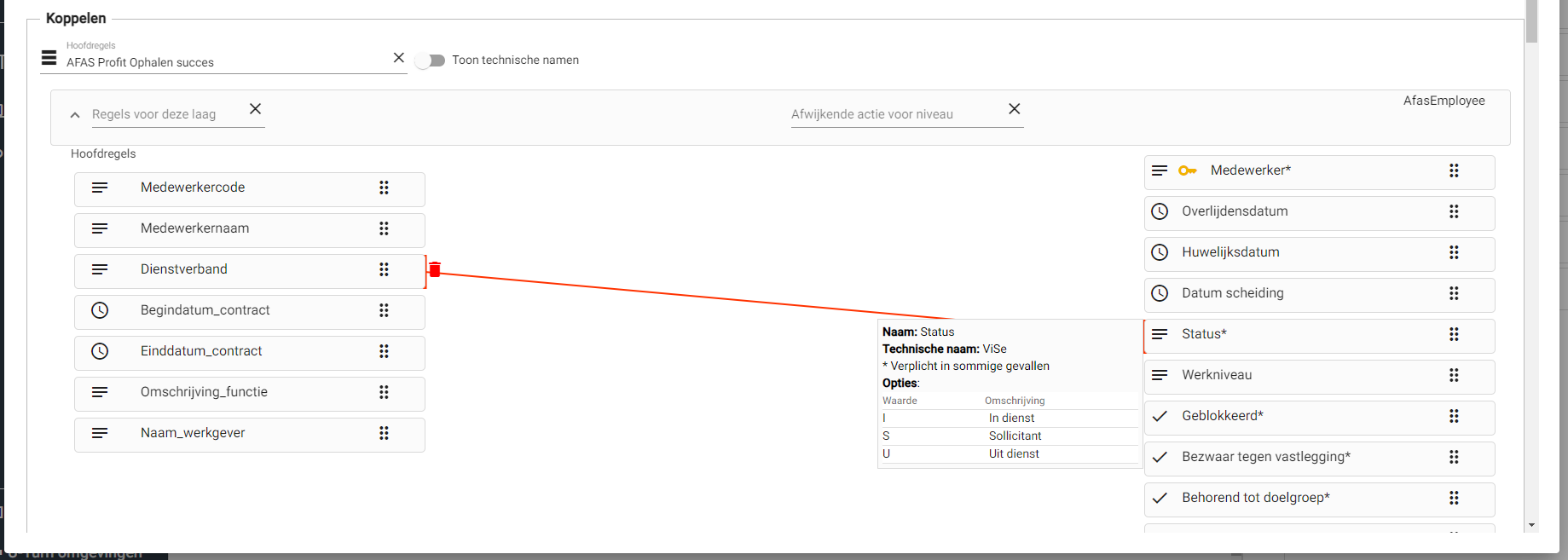Click the vertical scrollbar down arrow
1568x560 pixels.
tap(1531, 525)
